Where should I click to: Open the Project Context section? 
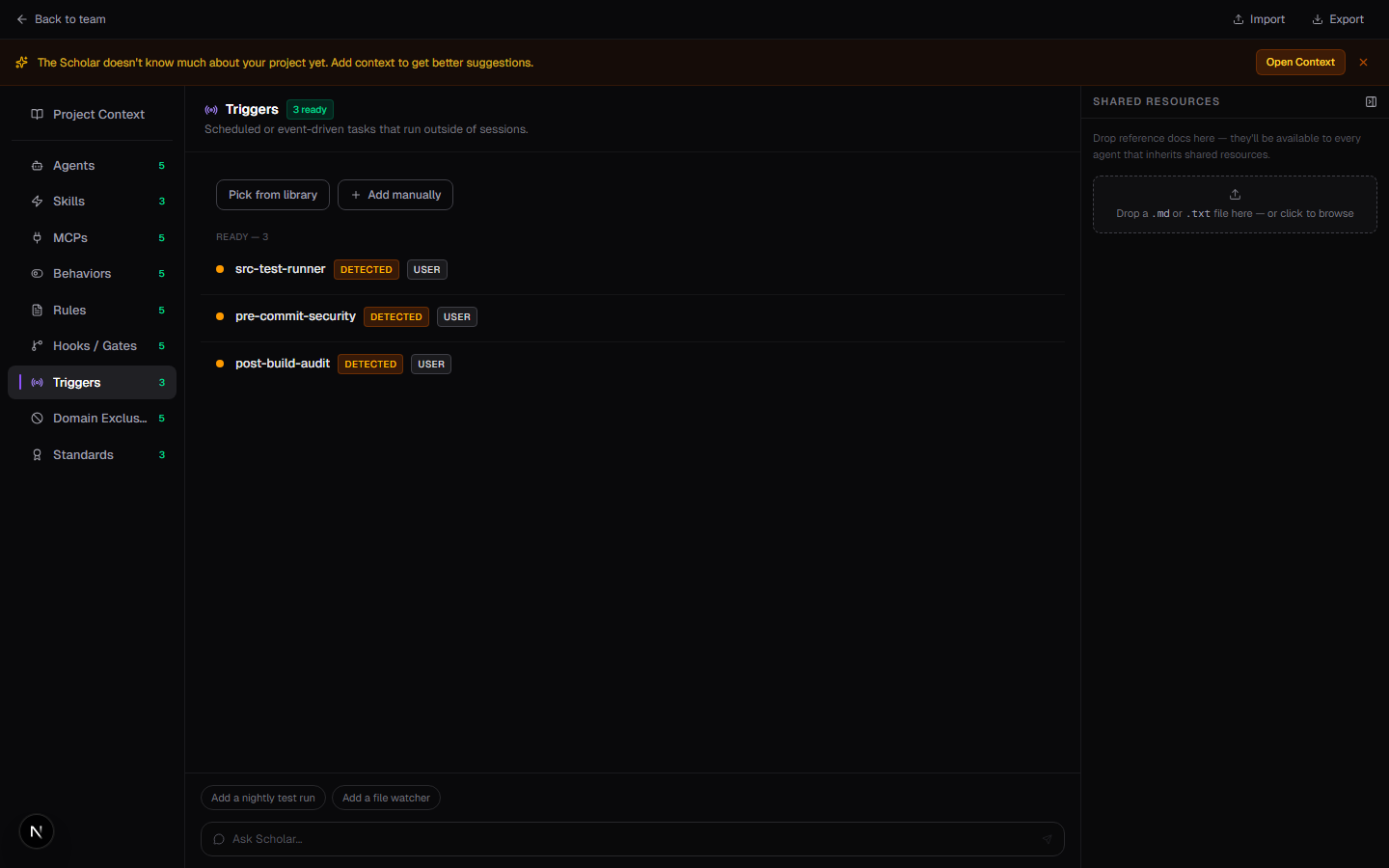coord(92,114)
